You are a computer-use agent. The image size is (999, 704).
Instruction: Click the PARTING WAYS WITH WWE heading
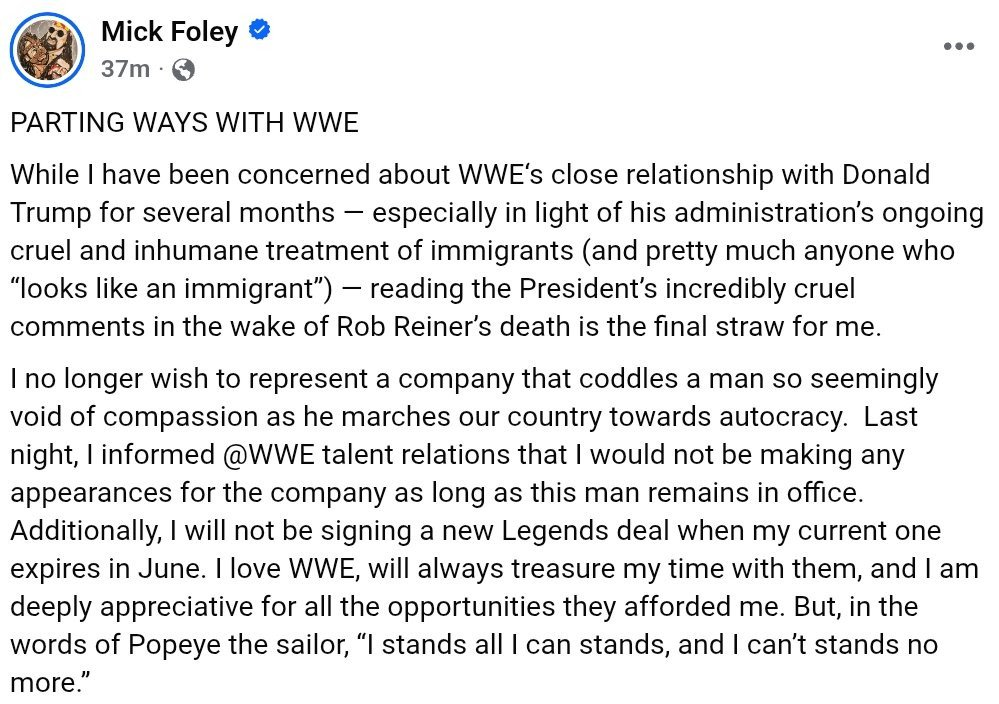tap(184, 124)
